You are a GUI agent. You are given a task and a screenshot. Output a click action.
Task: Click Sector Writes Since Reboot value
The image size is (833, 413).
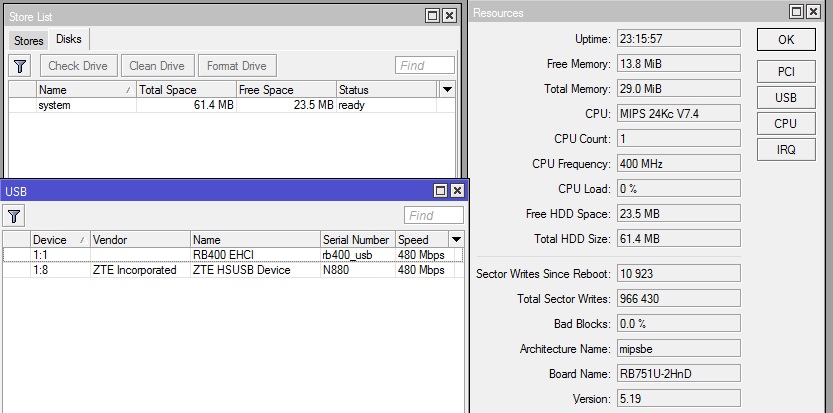coord(678,274)
